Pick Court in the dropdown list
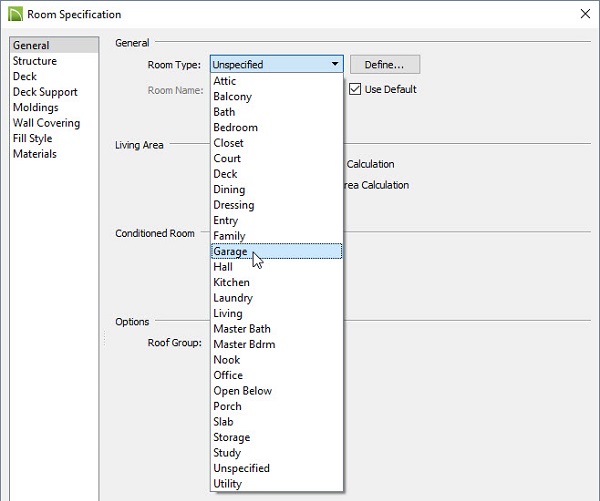Image resolution: width=600 pixels, height=501 pixels. [276, 158]
